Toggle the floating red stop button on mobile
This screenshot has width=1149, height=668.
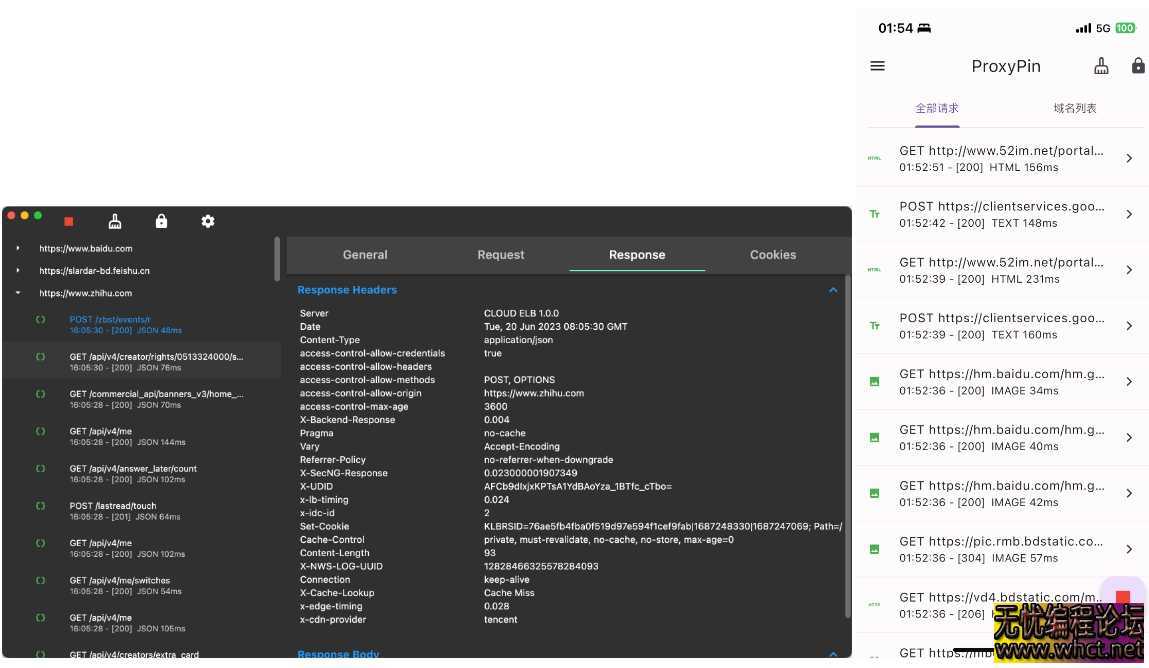pos(1122,597)
